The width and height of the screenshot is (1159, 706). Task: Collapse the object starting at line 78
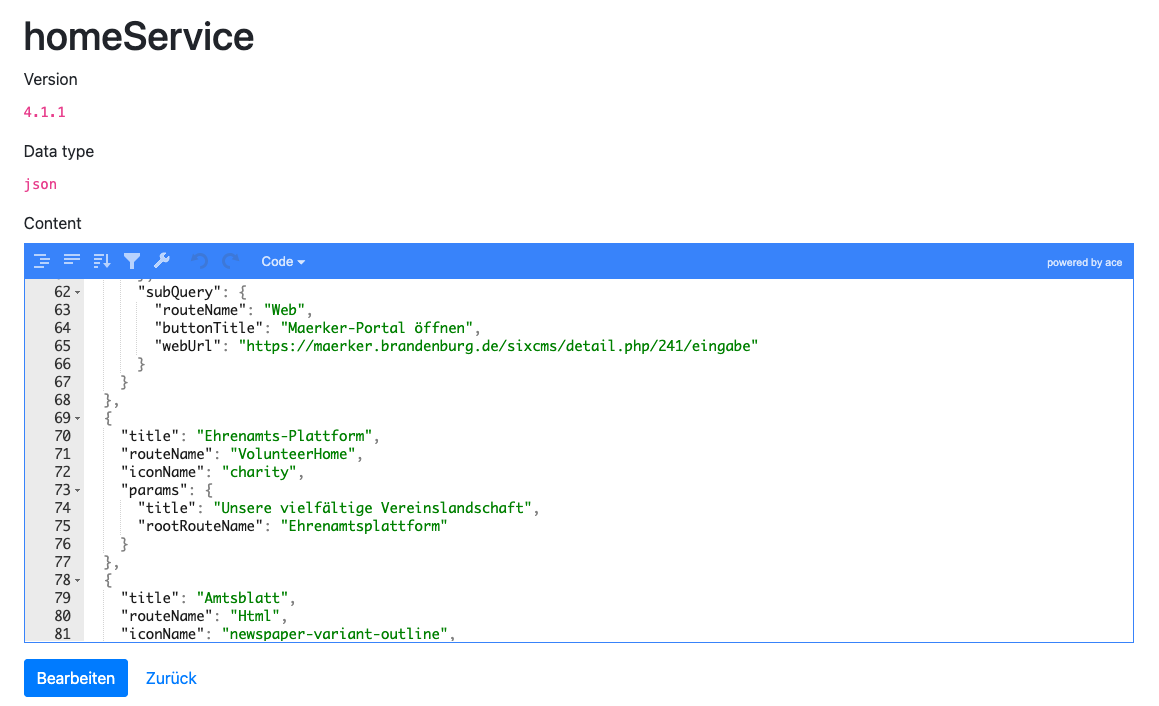coord(78,580)
